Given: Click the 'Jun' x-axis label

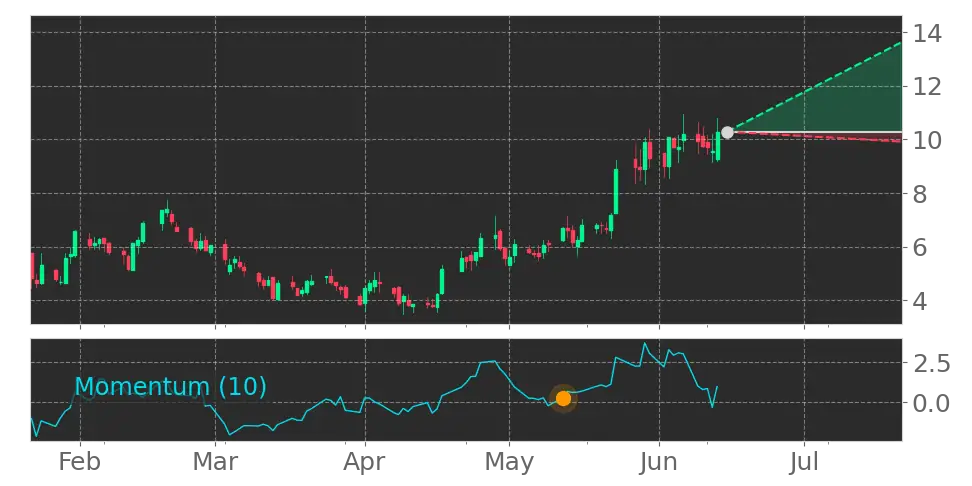Looking at the screenshot, I should (659, 462).
